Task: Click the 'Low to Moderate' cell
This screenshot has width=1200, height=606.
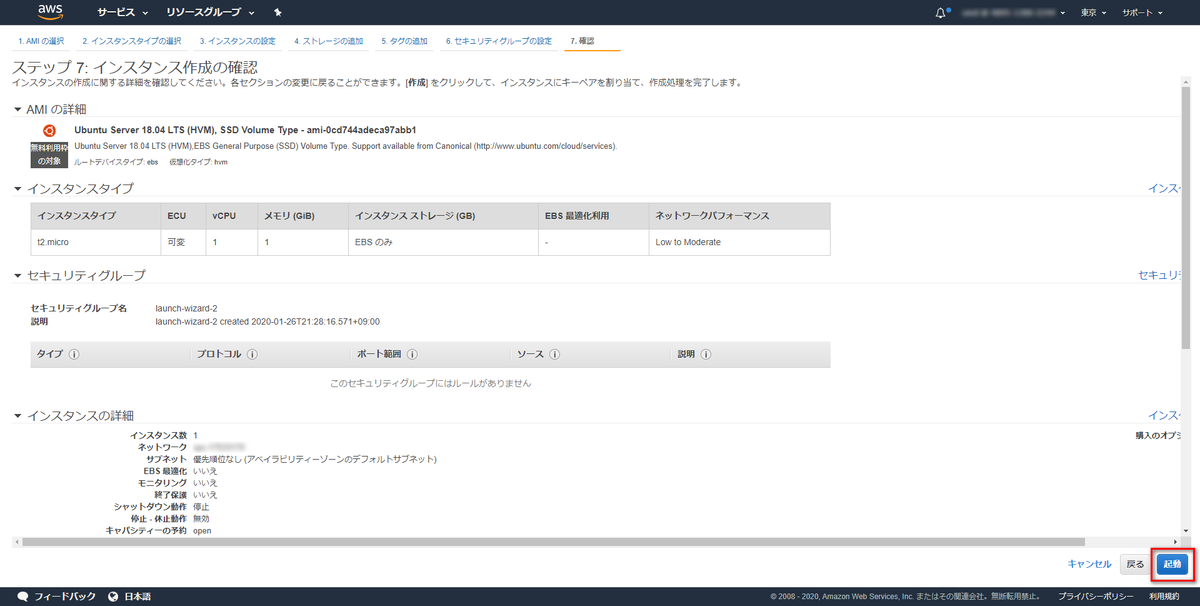Action: (739, 242)
